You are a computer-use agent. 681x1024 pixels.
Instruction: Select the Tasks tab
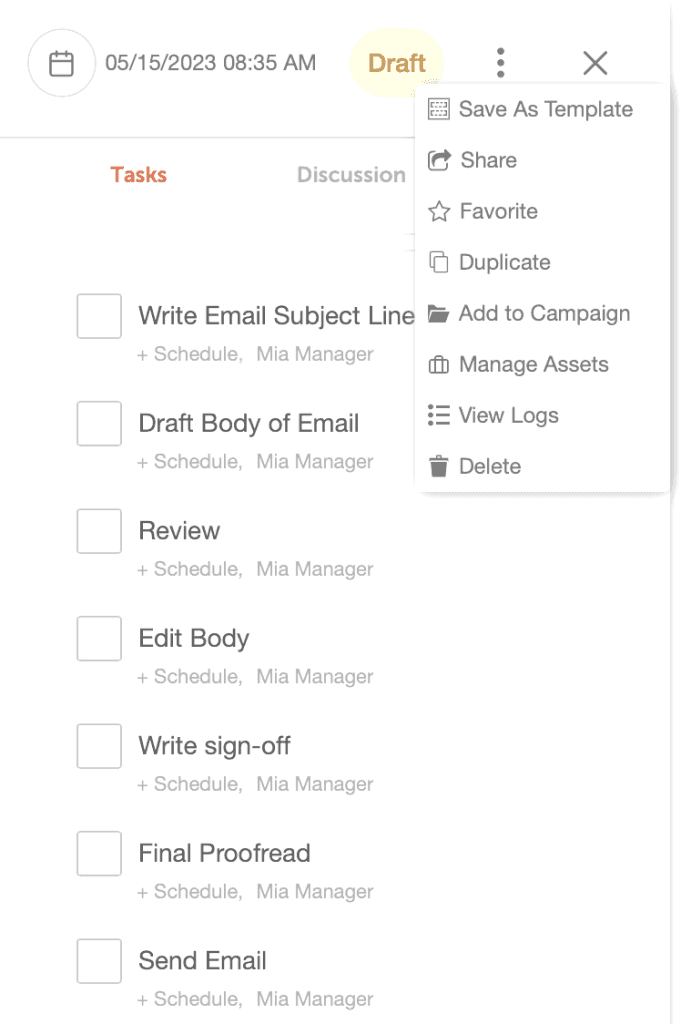pos(138,175)
